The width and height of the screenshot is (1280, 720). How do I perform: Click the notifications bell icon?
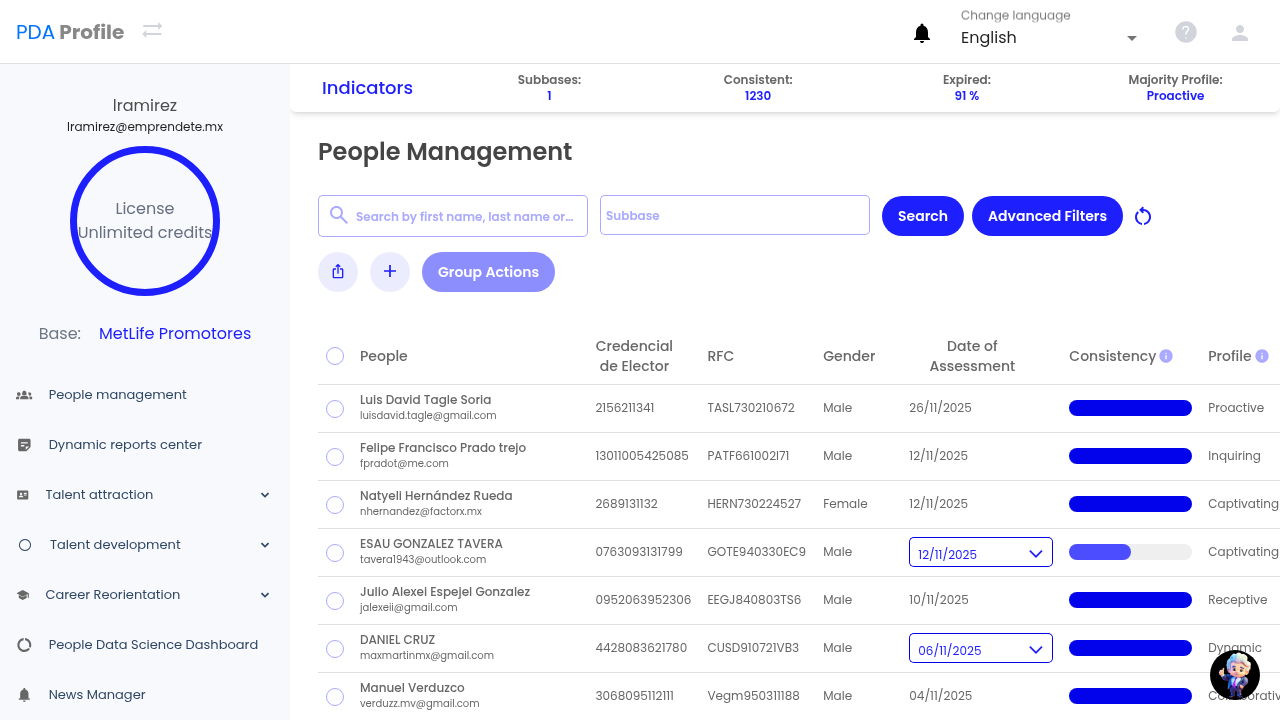[x=922, y=34]
